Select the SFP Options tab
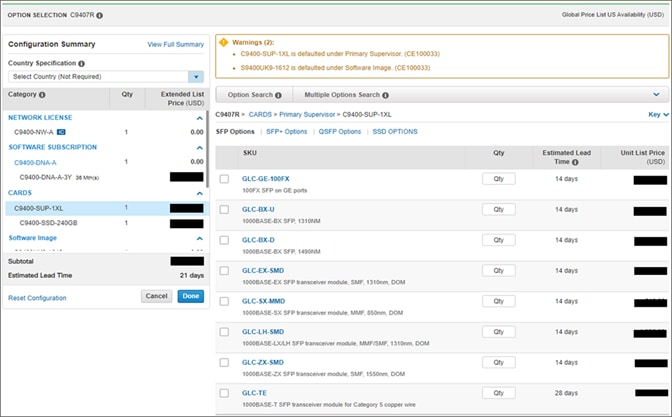 [235, 132]
